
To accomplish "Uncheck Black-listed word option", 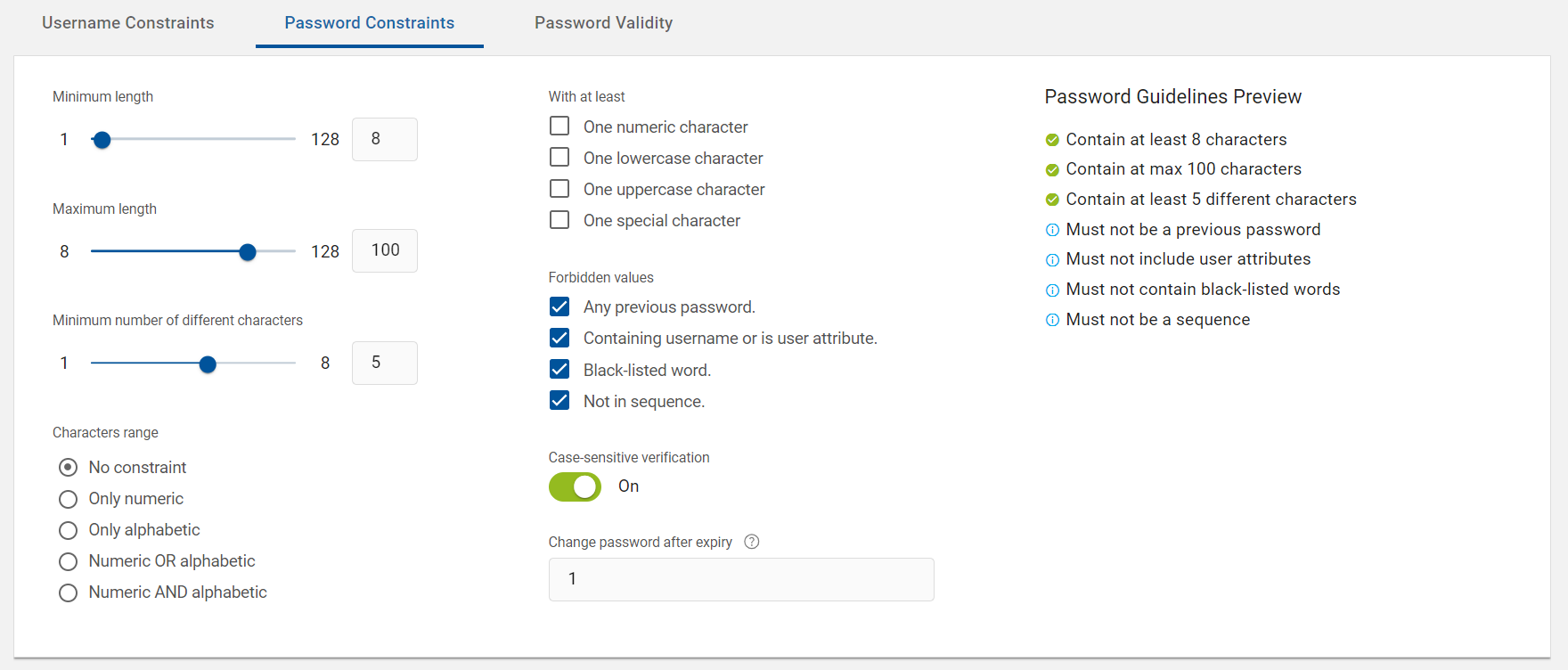I will pyautogui.click(x=559, y=369).
